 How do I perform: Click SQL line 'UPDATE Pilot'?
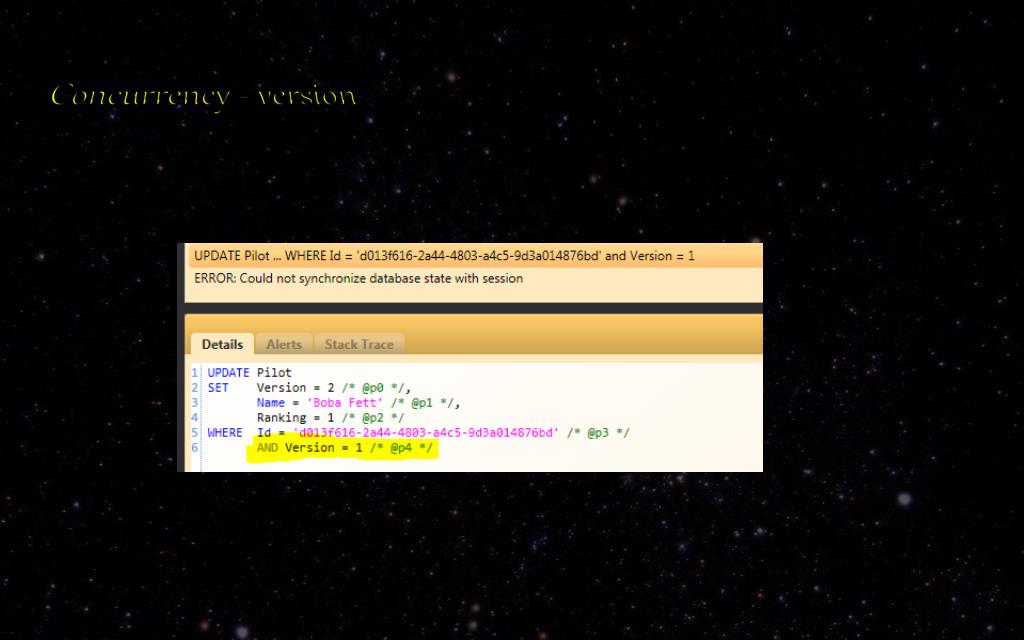click(x=249, y=372)
